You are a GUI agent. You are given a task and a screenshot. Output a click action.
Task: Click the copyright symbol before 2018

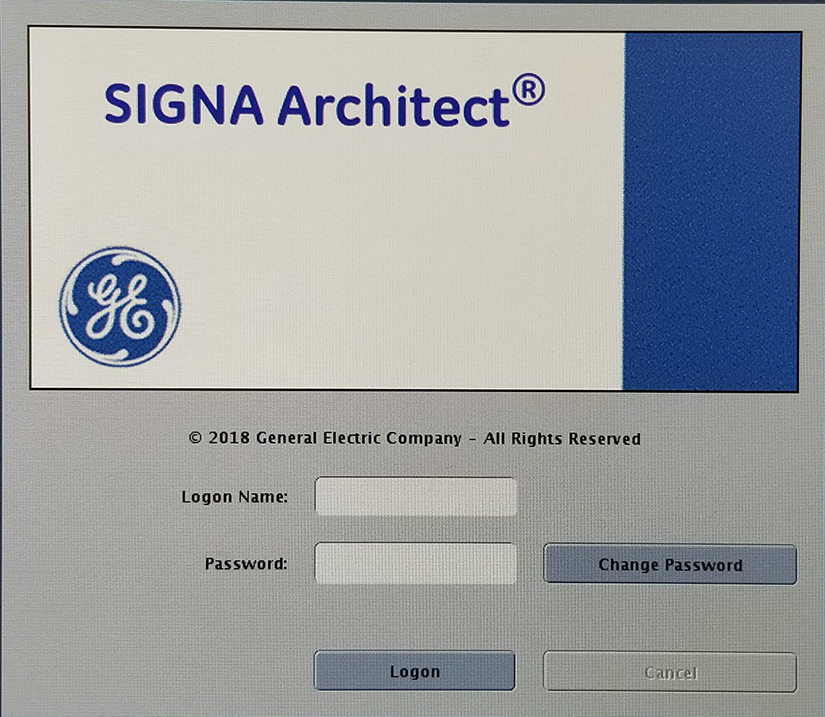195,438
